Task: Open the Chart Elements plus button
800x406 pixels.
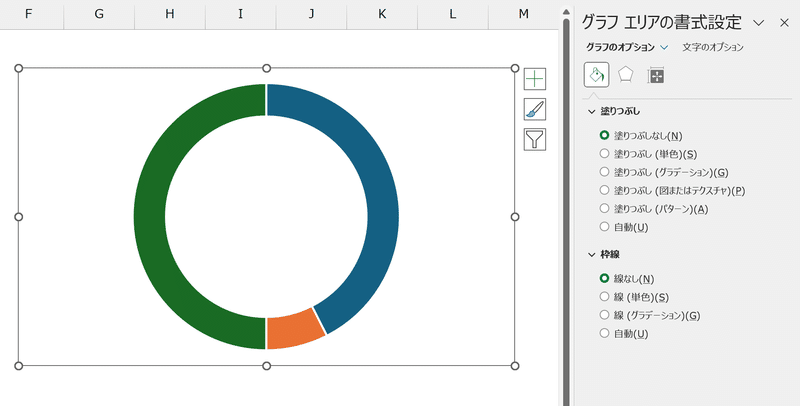Action: tap(535, 79)
